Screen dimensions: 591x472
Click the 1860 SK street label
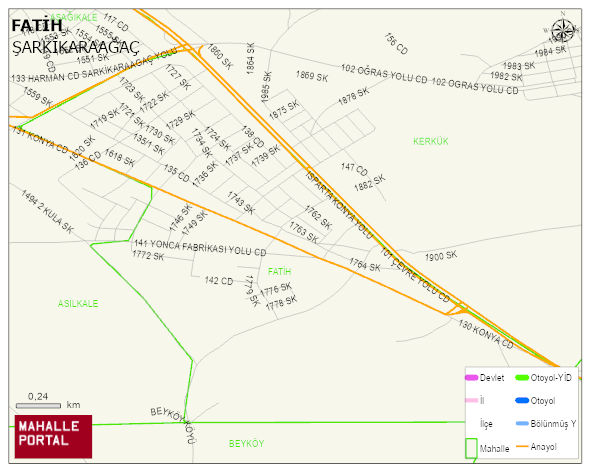coord(220,56)
